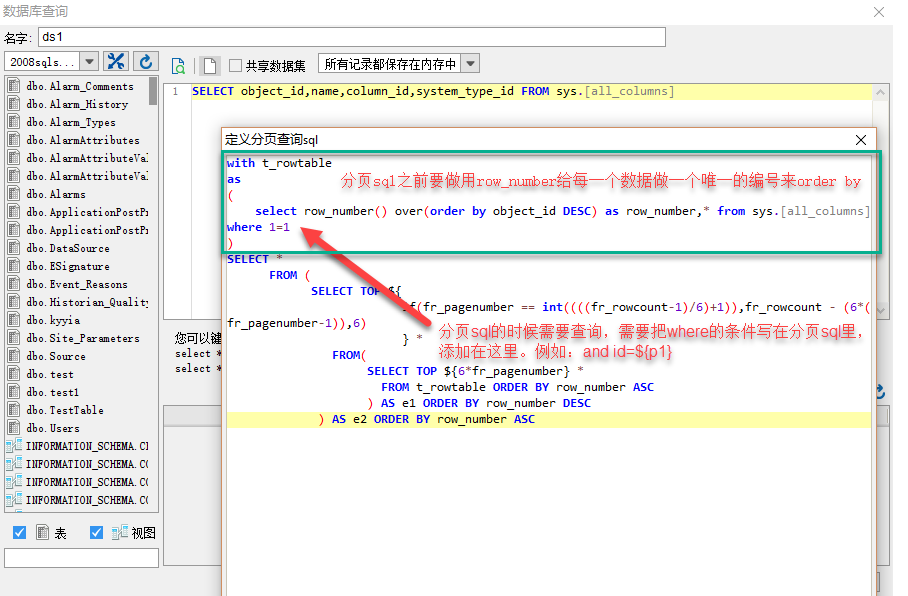Select dbo.Alarm_Comments table
Screen dimensions: 908x596
79,86
